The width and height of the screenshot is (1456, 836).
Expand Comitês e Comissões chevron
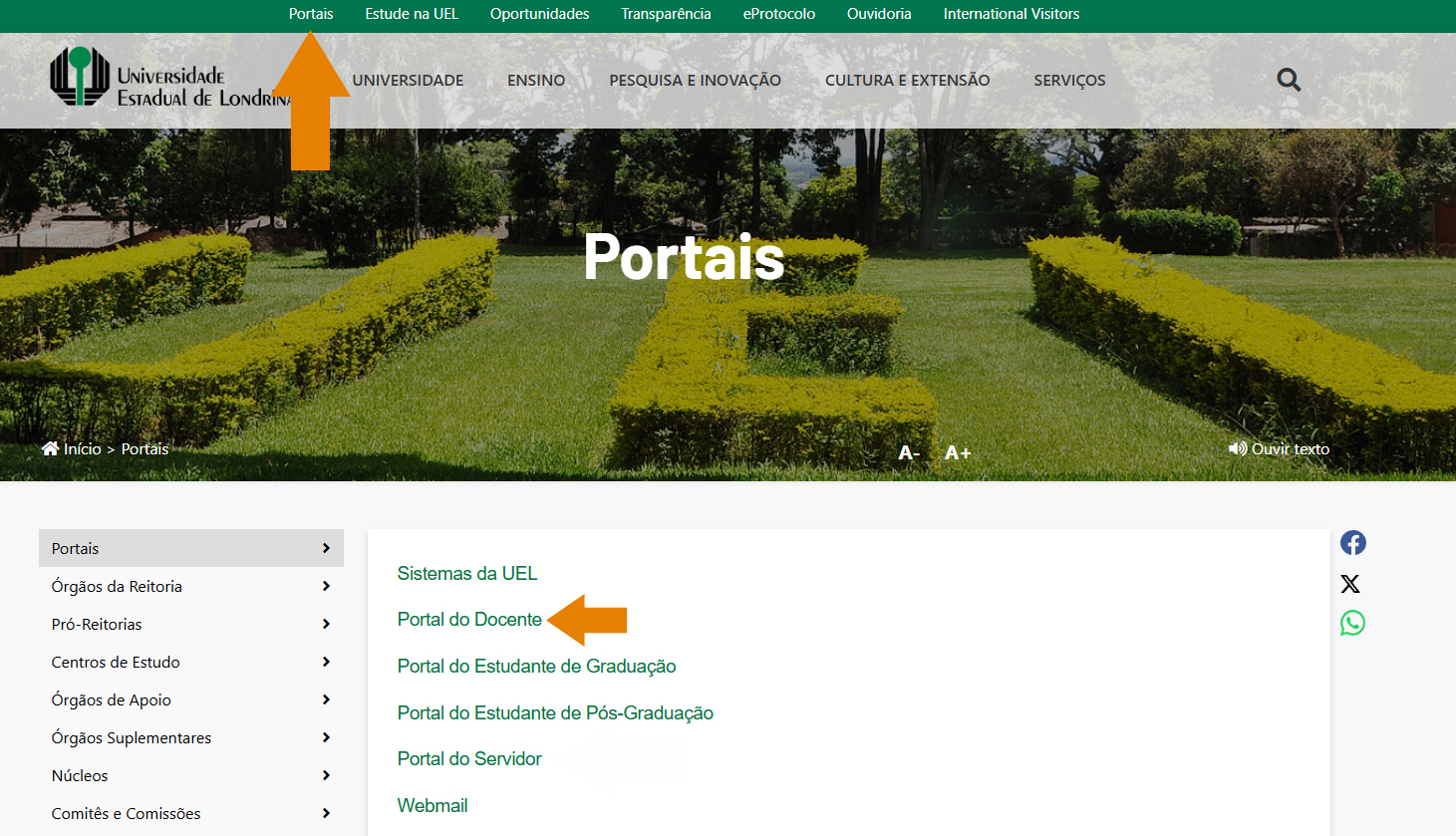coord(326,813)
